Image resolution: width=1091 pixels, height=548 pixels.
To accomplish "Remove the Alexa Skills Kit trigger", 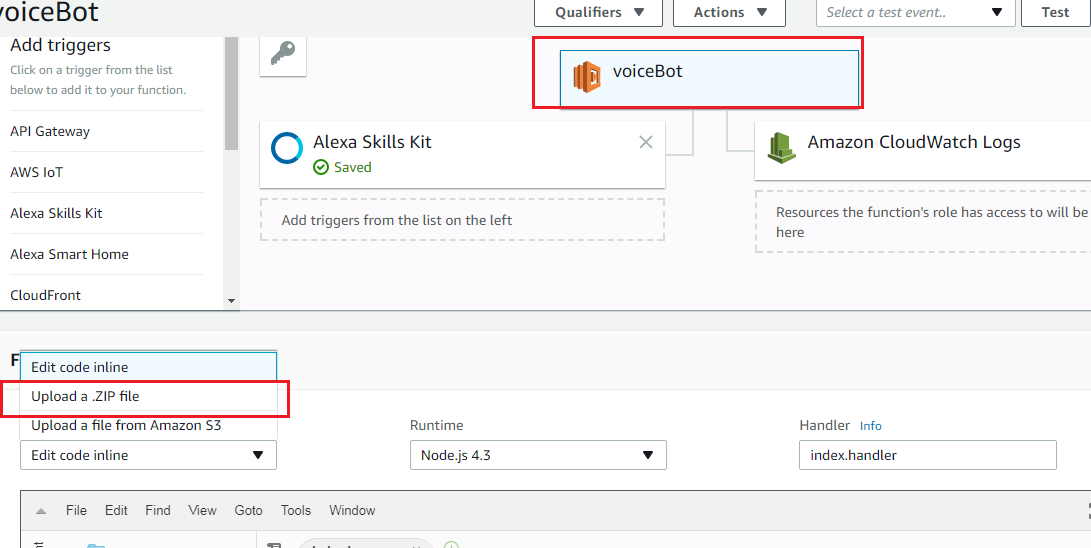I will 646,143.
